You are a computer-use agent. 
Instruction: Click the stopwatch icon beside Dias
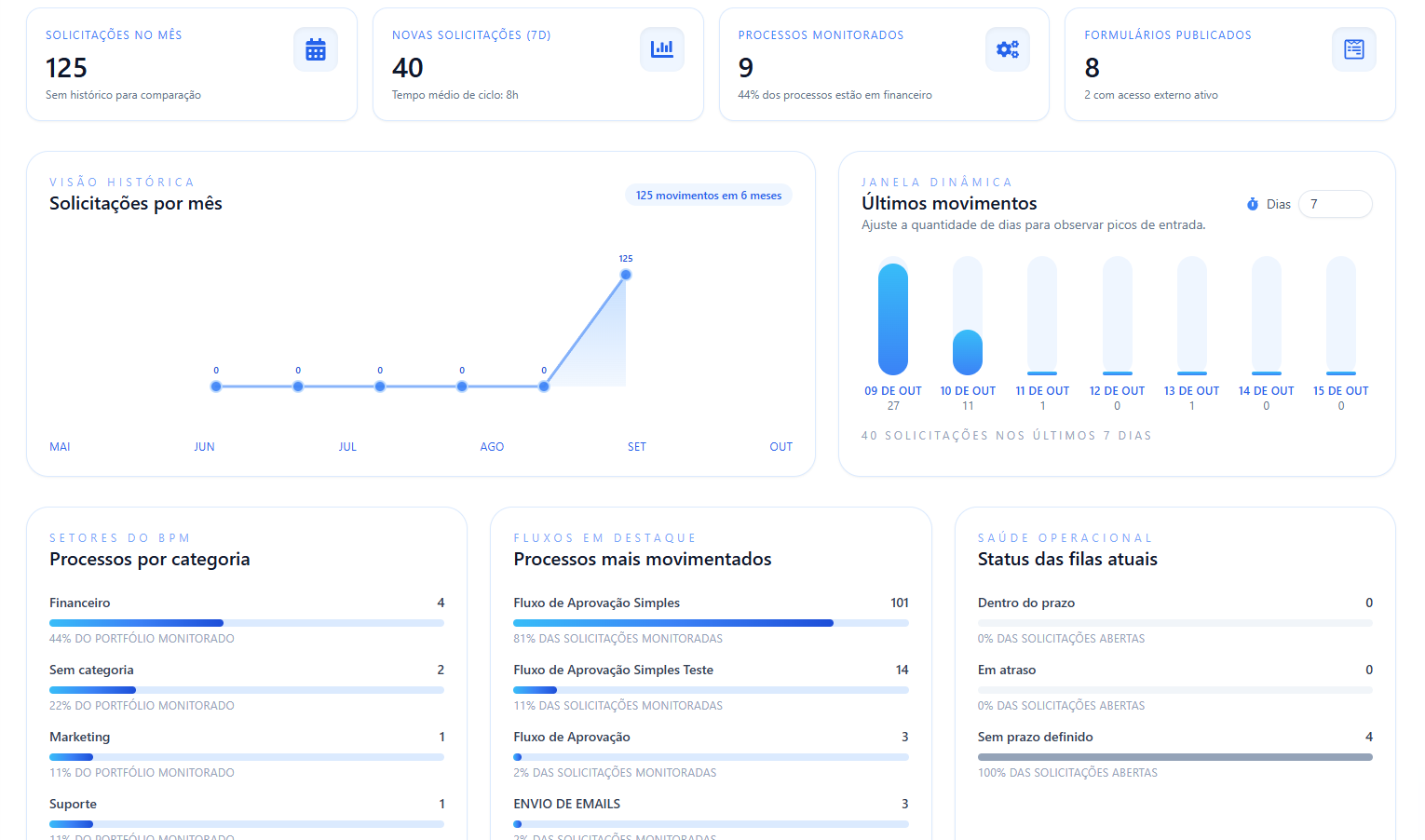pos(1253,204)
